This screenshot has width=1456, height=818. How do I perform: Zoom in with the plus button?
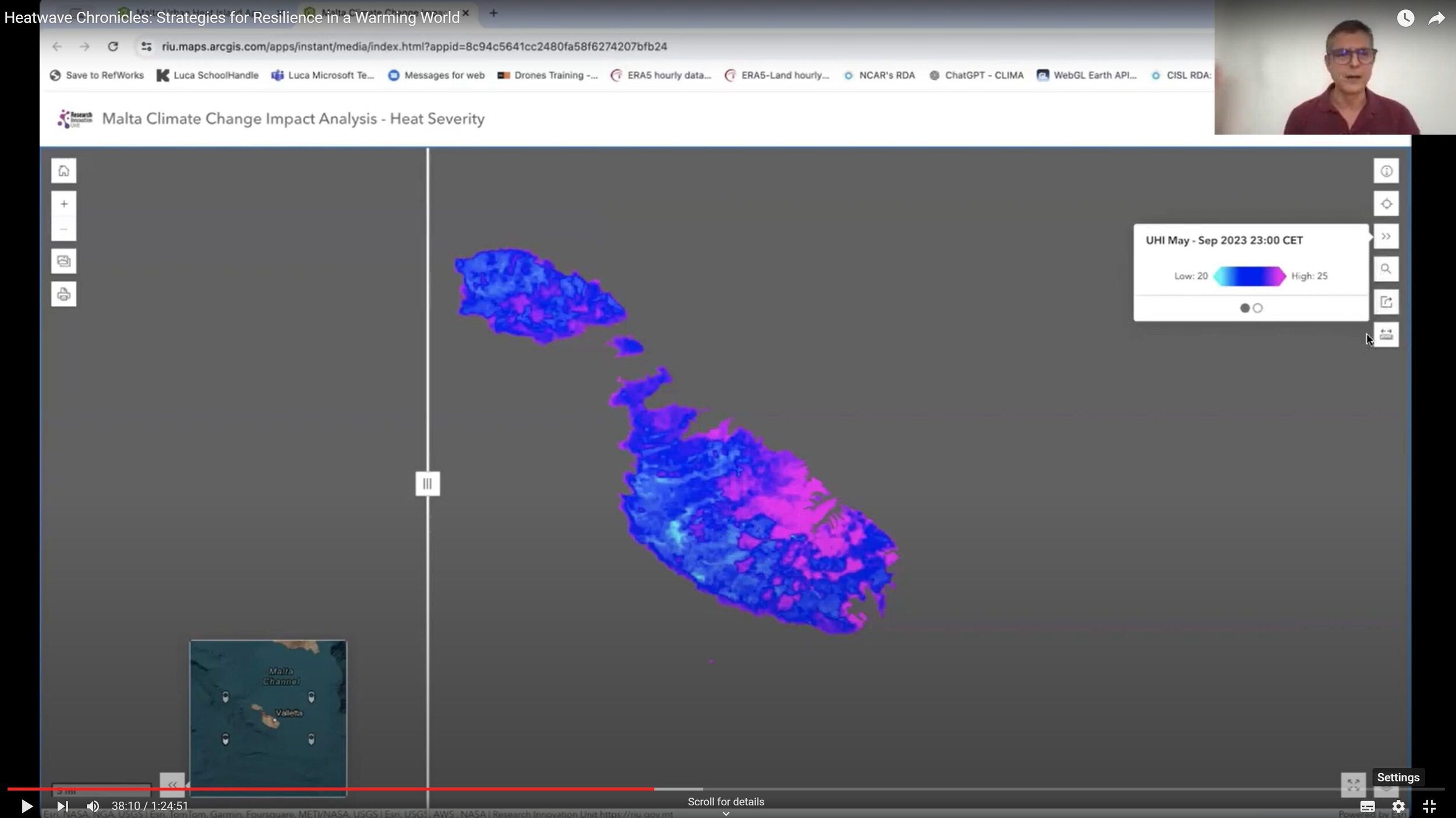point(63,204)
